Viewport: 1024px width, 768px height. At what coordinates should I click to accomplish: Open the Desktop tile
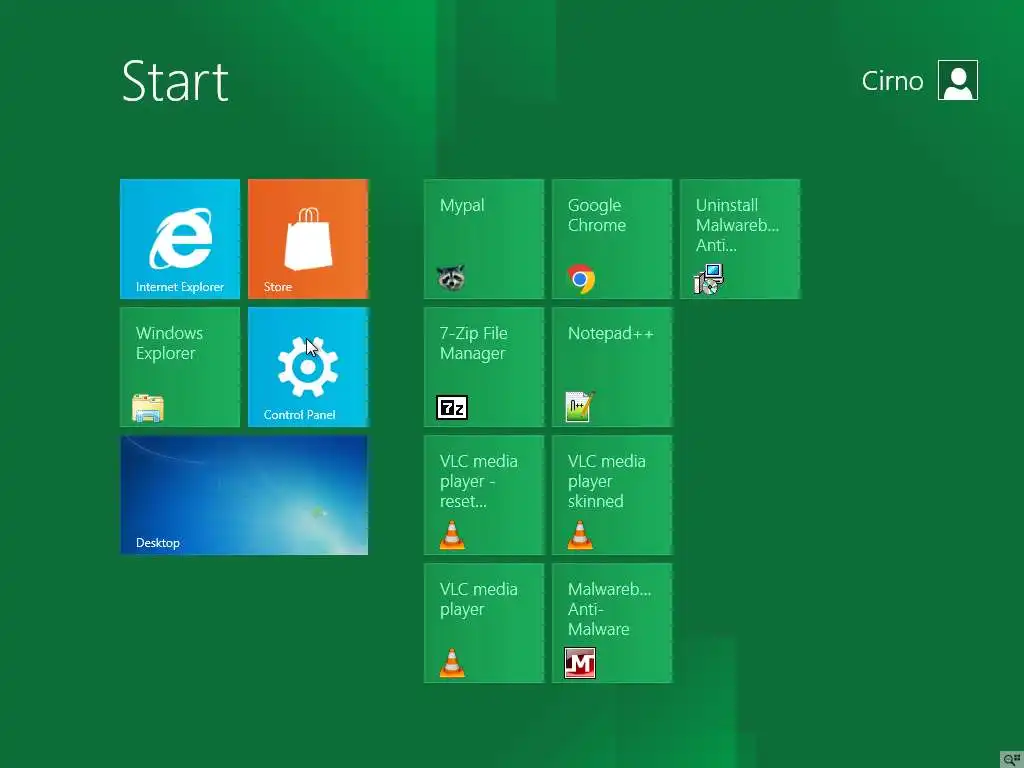point(244,494)
